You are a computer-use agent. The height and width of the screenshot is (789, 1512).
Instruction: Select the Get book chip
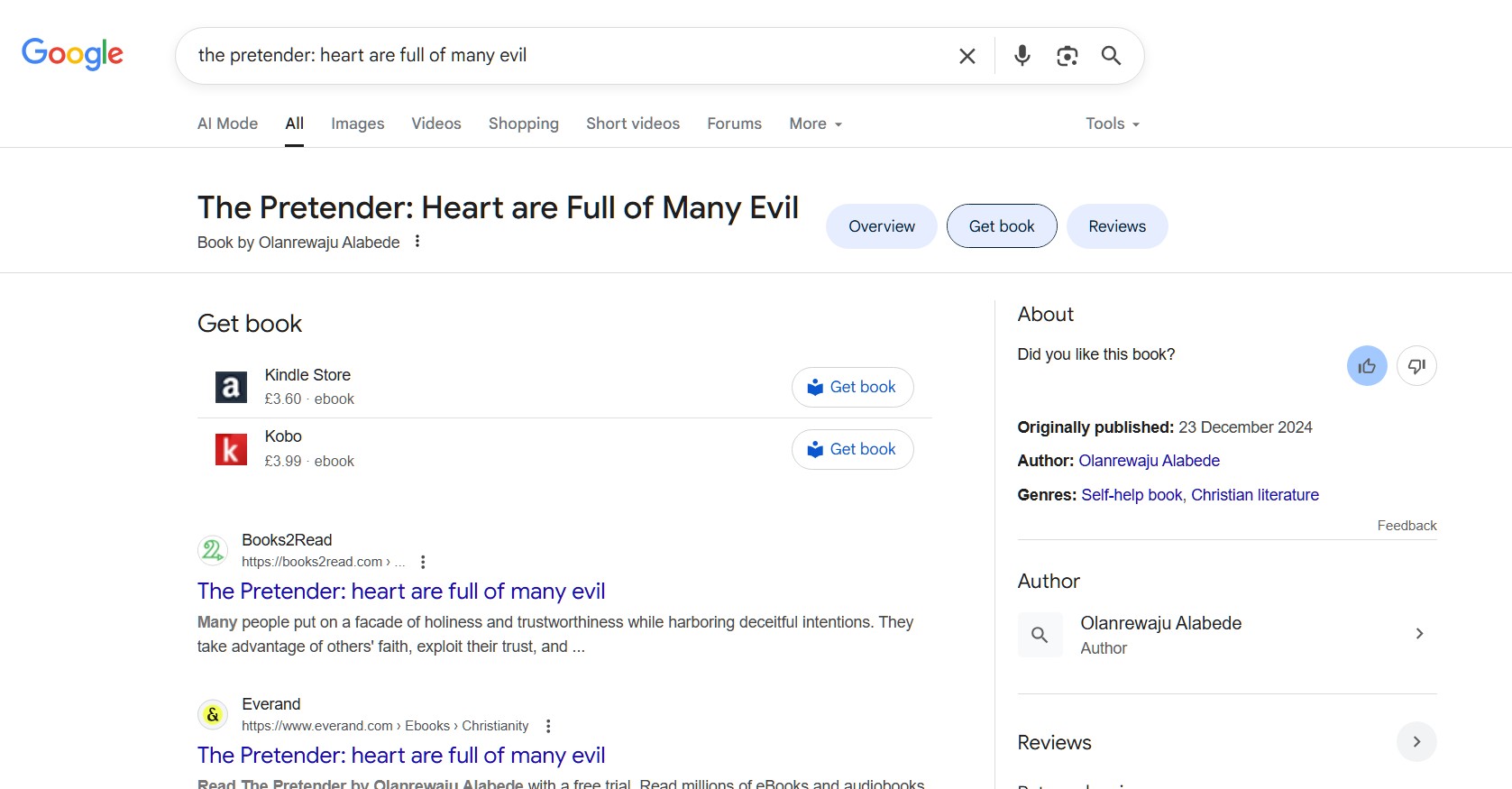point(1001,226)
